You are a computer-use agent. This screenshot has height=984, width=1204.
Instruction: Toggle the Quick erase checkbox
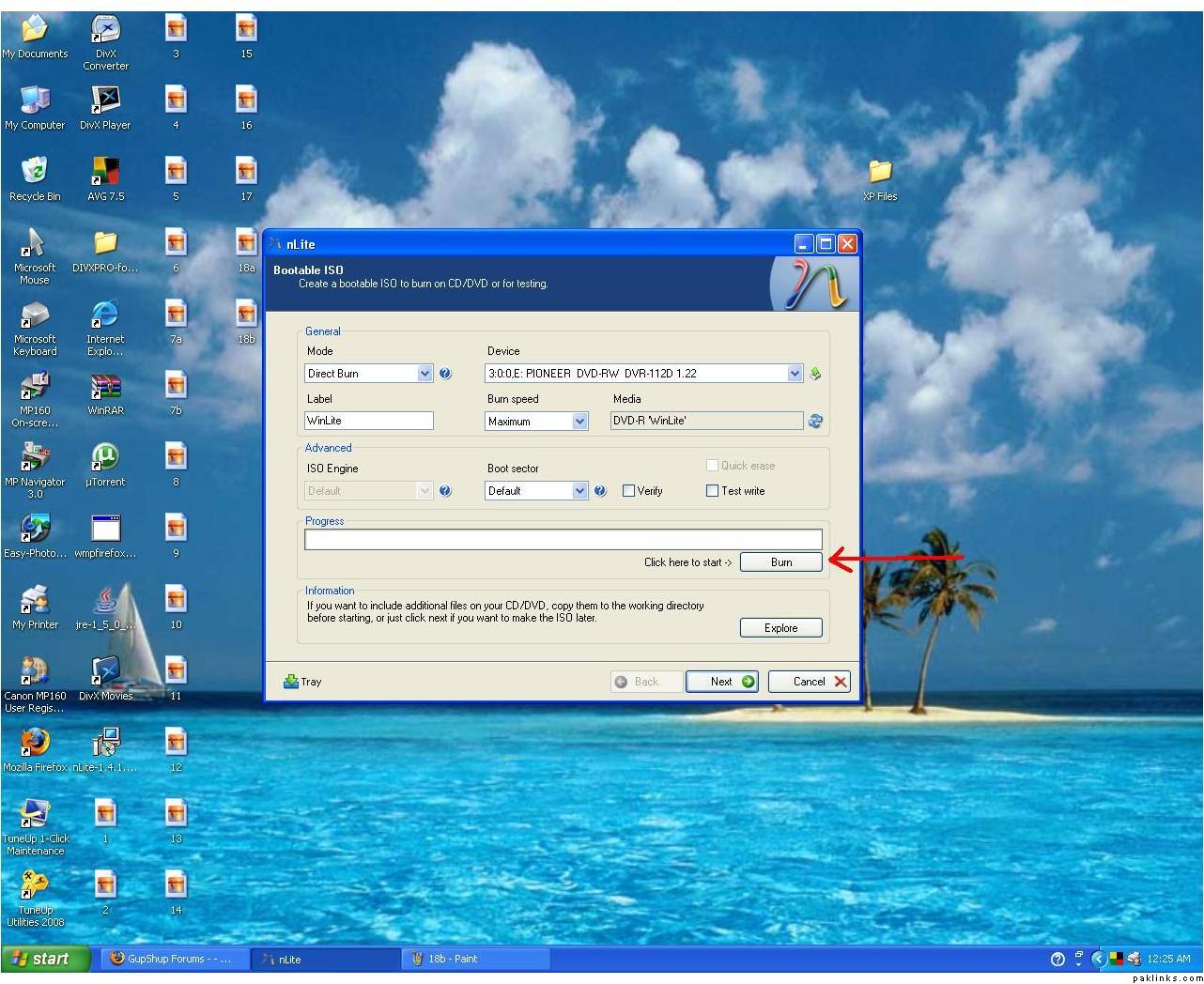point(712,466)
